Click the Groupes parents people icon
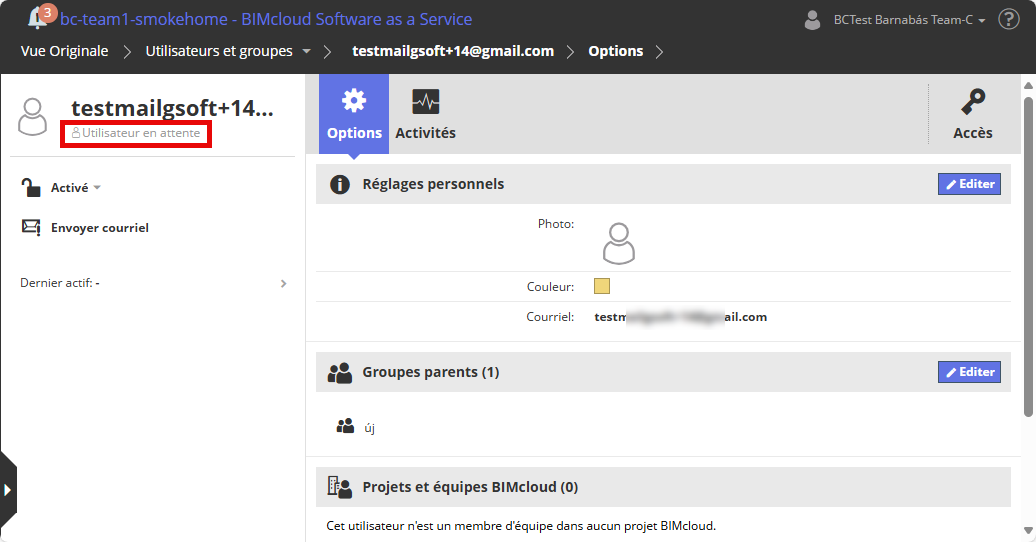The image size is (1036, 542). tap(340, 372)
